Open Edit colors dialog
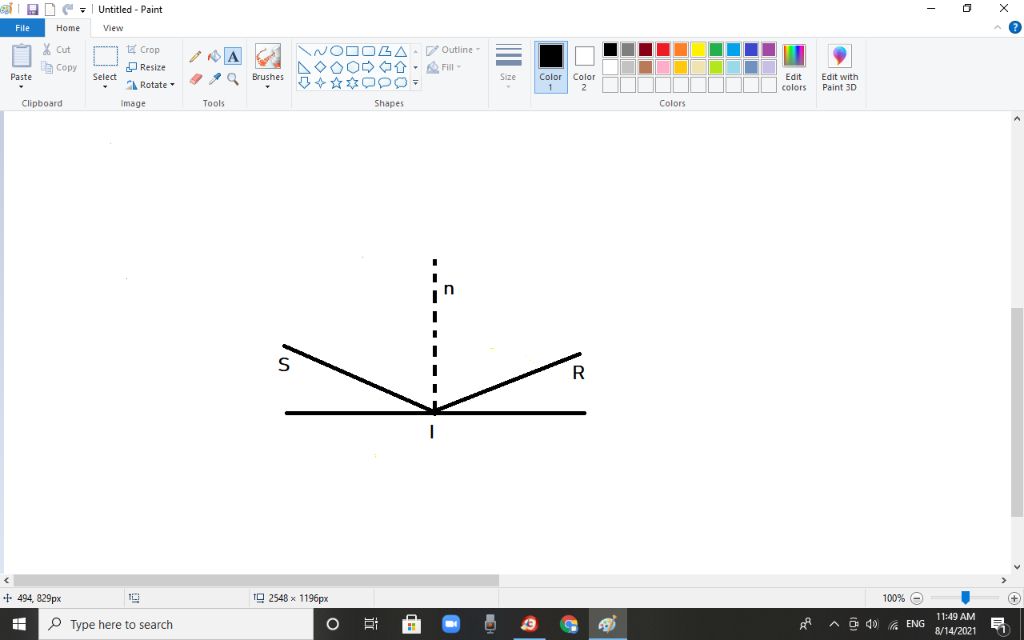The image size is (1024, 640). point(793,67)
